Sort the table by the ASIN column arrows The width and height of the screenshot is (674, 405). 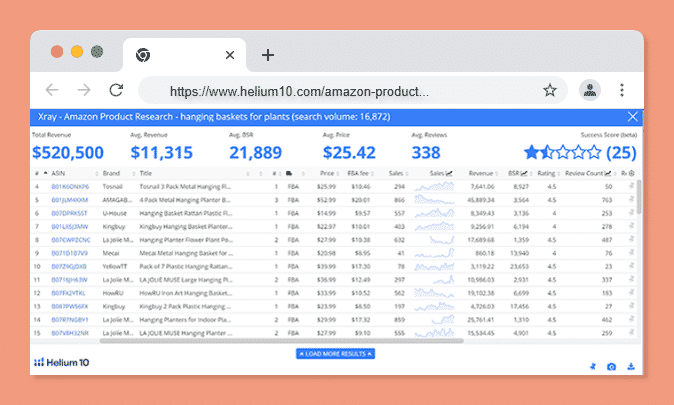pyautogui.click(x=97, y=174)
